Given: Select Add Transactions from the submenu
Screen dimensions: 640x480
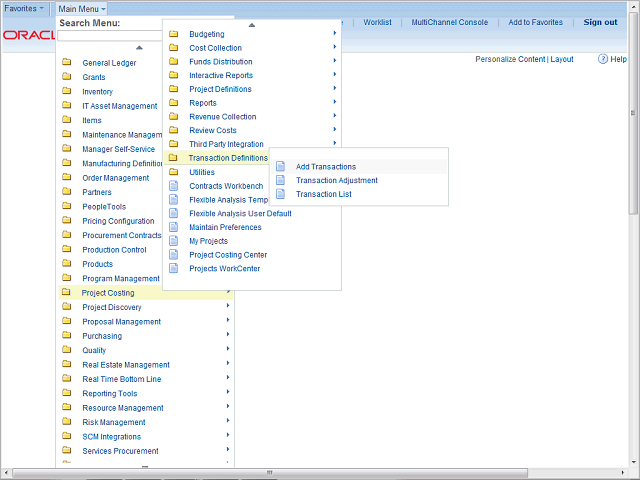Looking at the screenshot, I should point(326,167).
